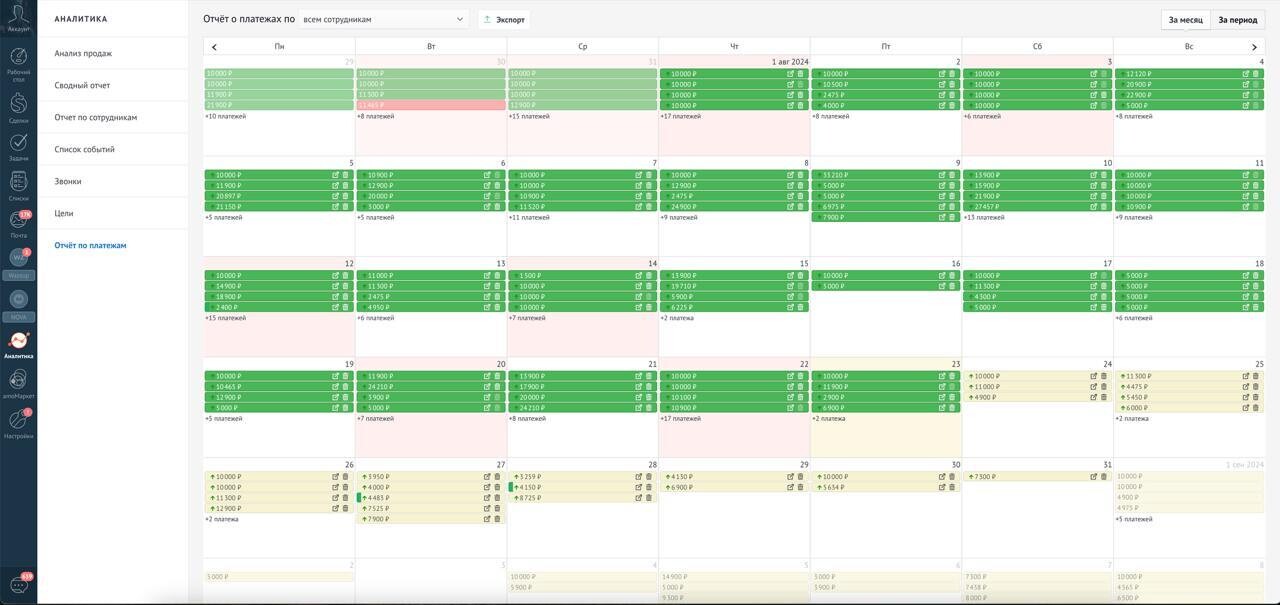This screenshot has height=605, width=1280.
Task: Go to next month with right arrow
Action: tap(1254, 47)
